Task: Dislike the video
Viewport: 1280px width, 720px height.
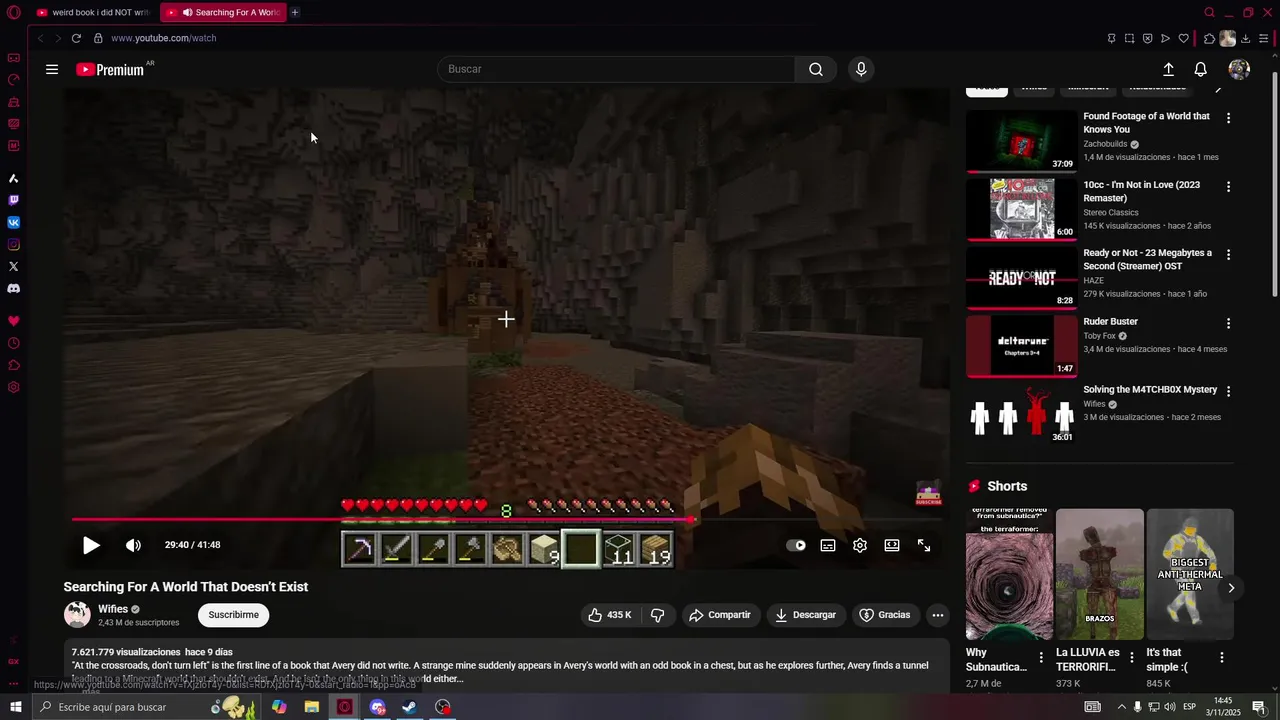Action: tap(658, 615)
